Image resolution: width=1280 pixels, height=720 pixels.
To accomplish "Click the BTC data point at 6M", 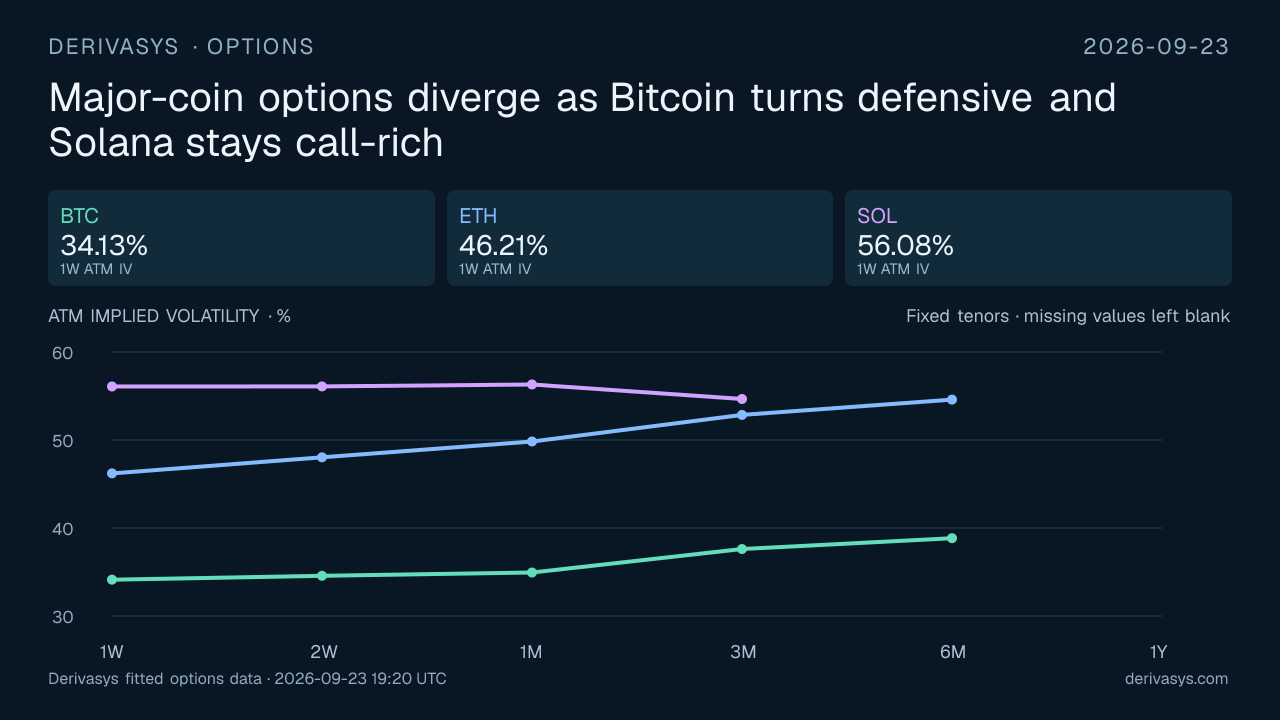I will pyautogui.click(x=952, y=538).
